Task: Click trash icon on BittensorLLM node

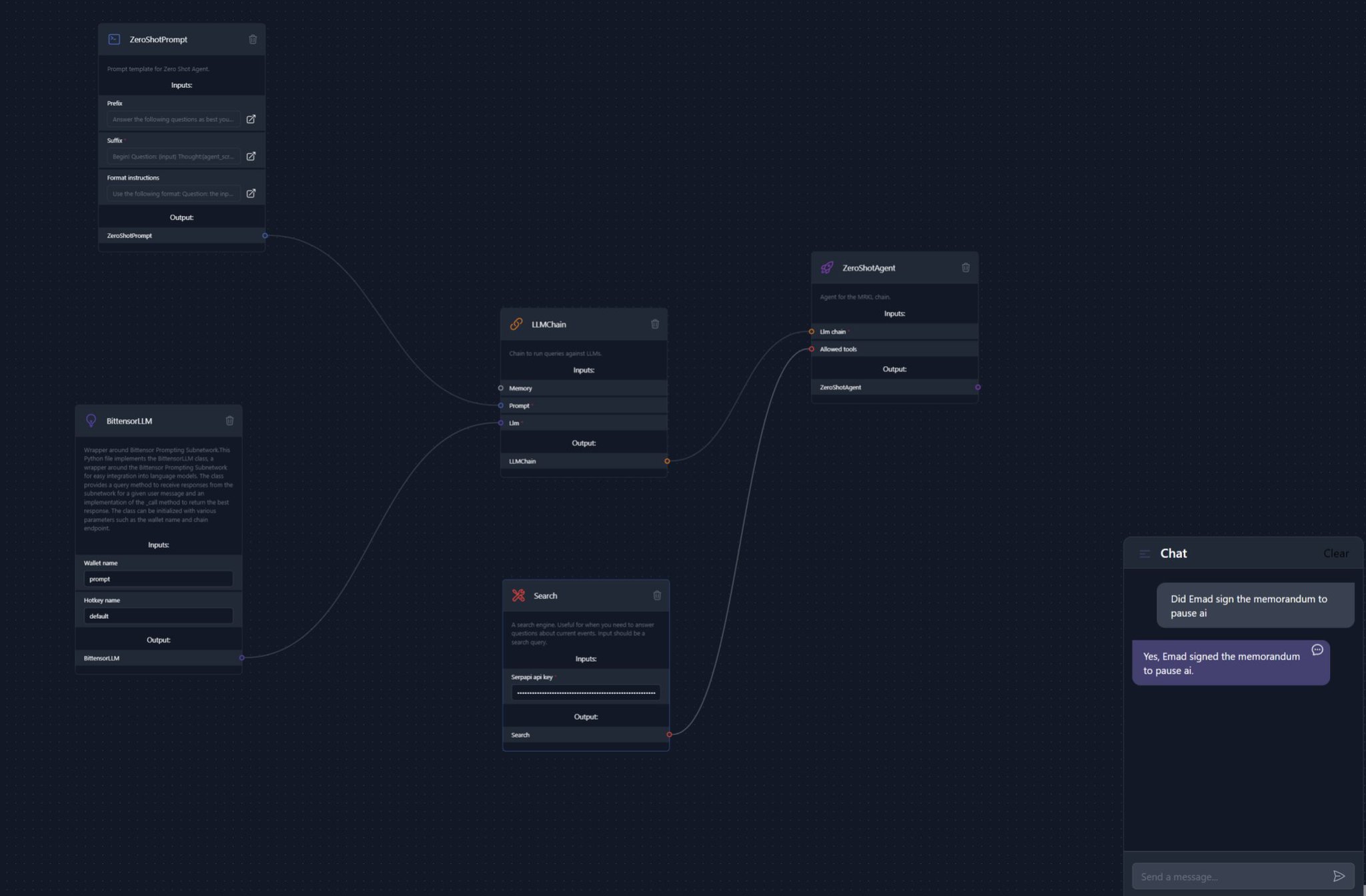Action: (229, 421)
